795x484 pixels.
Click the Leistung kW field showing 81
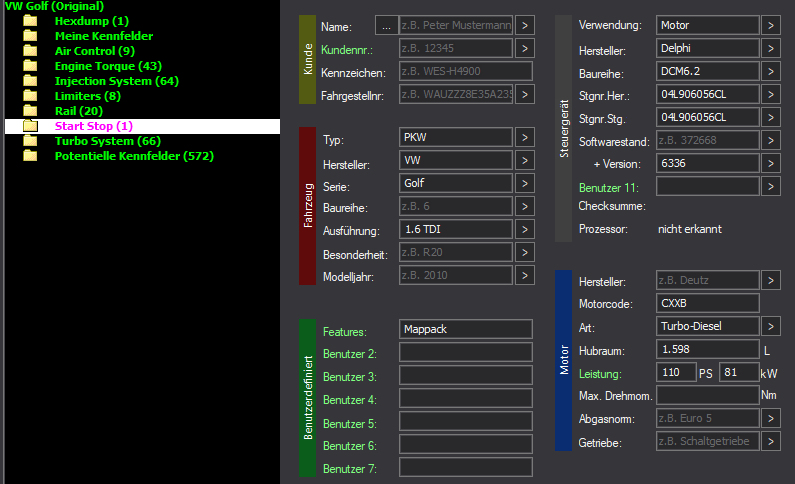[x=739, y=373]
